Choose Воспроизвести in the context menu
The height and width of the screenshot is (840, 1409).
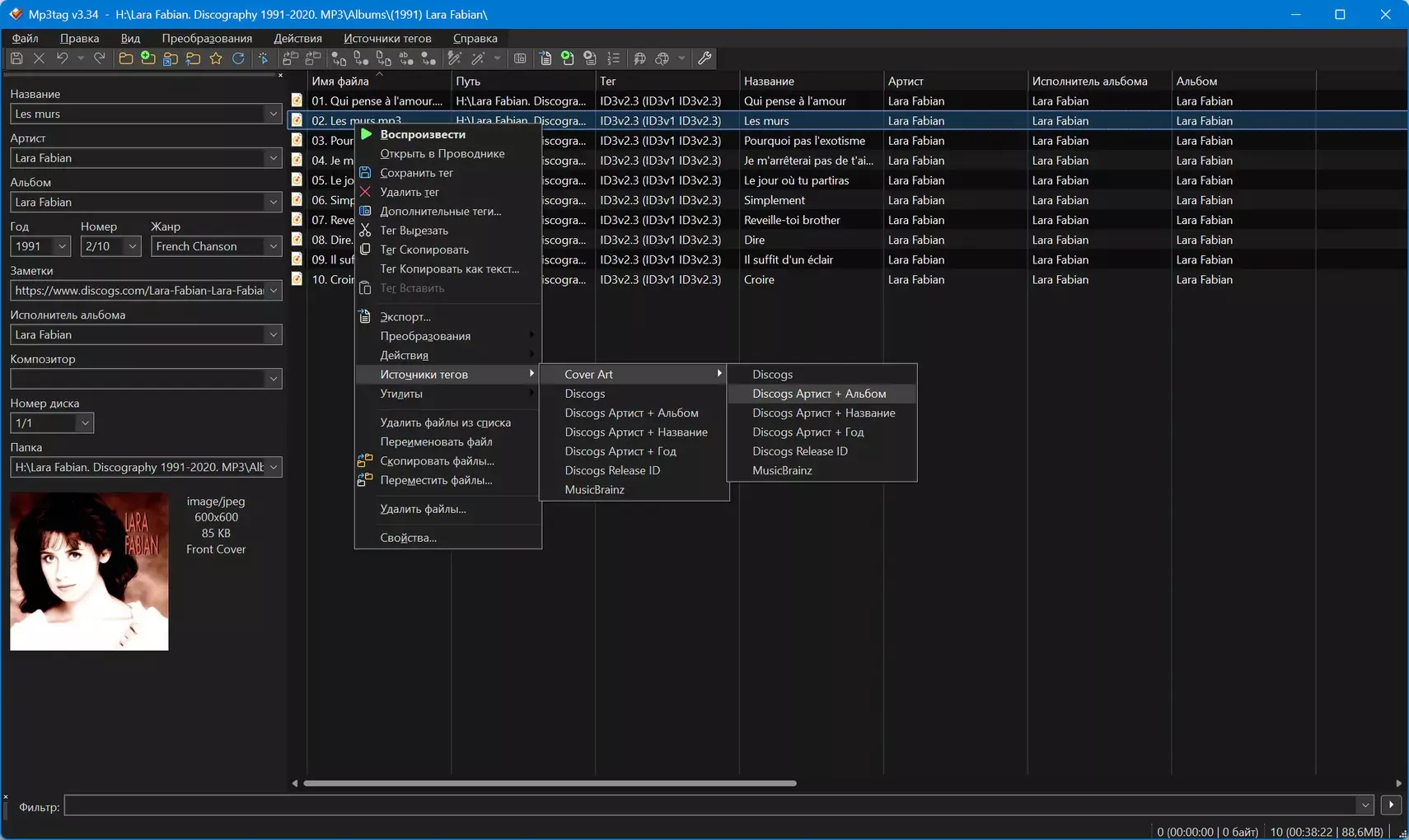pyautogui.click(x=422, y=134)
